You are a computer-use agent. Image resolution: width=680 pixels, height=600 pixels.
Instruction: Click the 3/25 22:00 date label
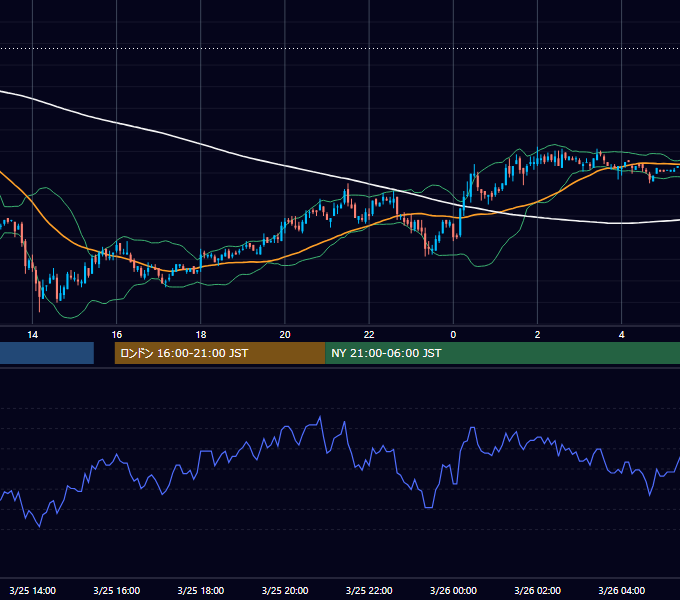point(369,590)
